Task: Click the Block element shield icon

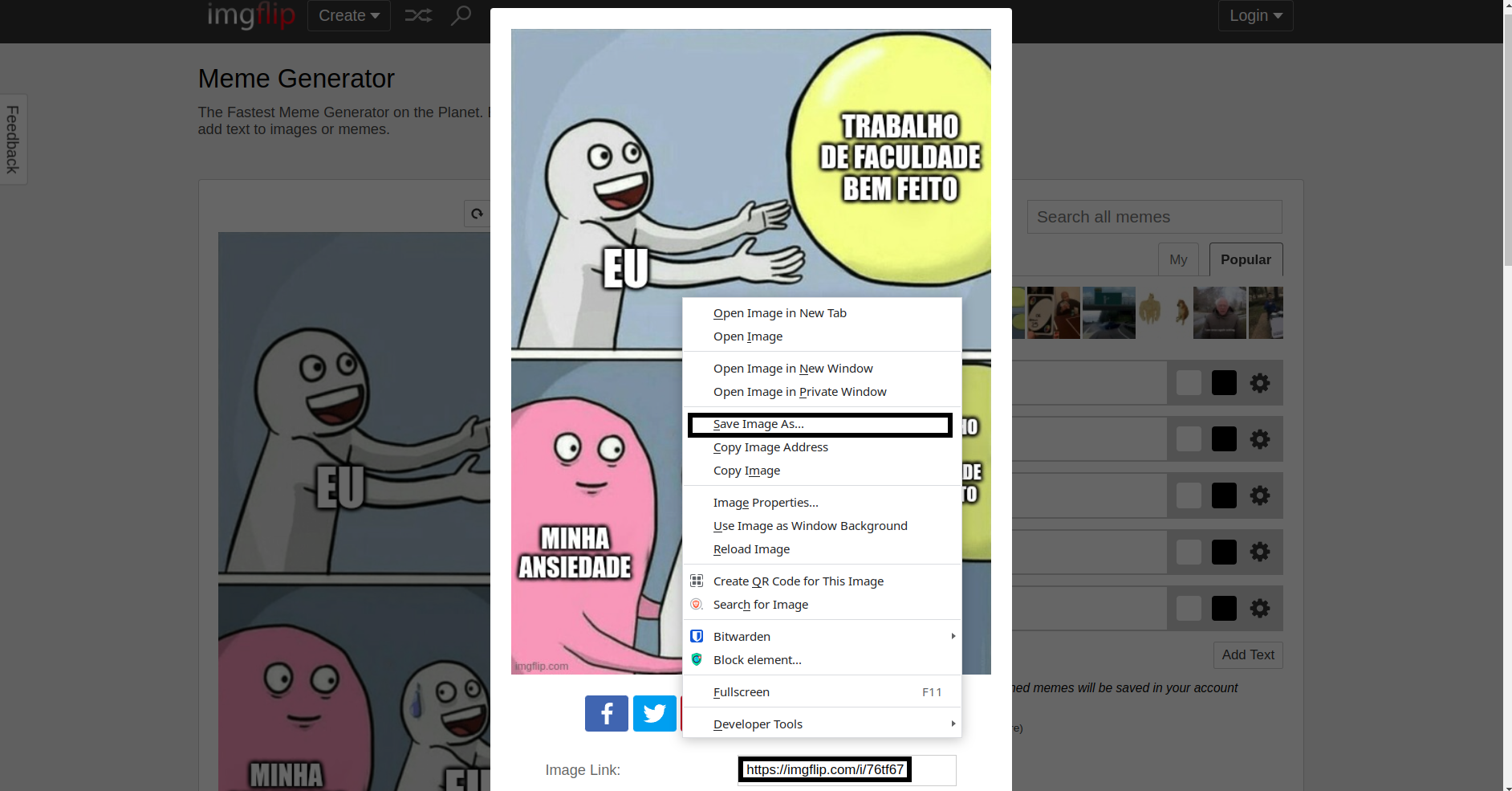Action: pyautogui.click(x=696, y=659)
